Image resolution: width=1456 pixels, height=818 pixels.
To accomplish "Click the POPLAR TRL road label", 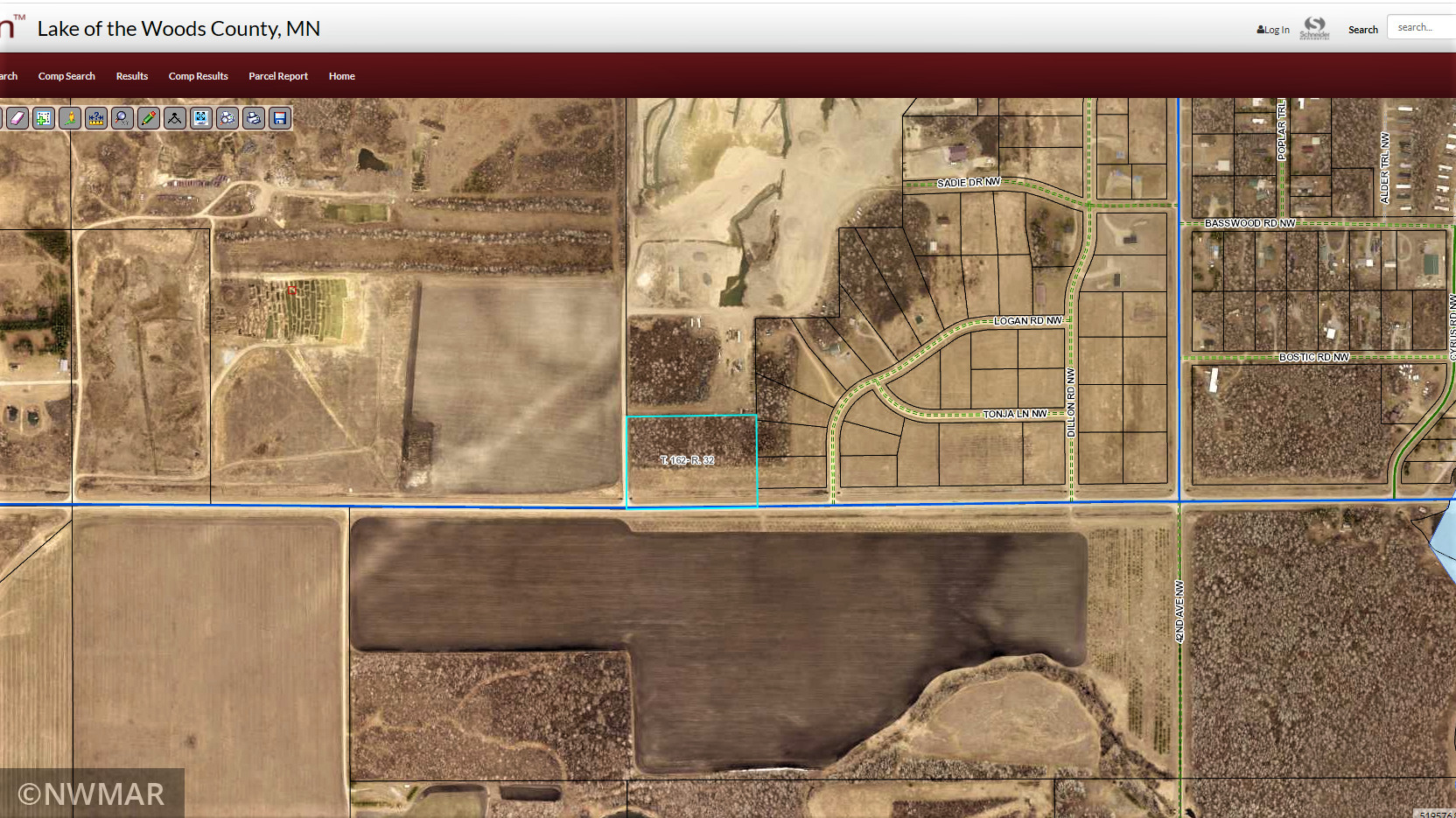I will pos(1282,129).
